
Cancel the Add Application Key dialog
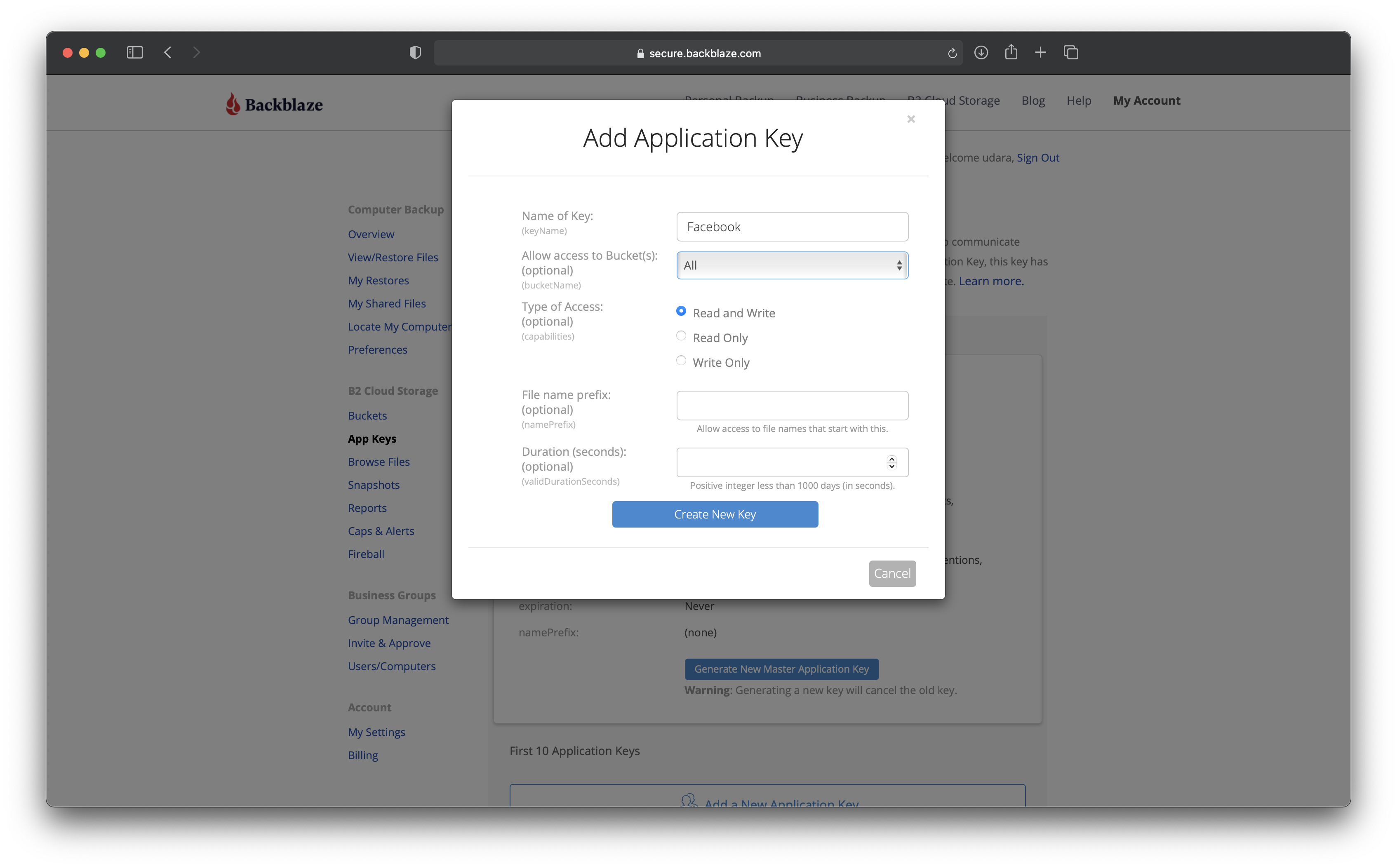pyautogui.click(x=892, y=573)
